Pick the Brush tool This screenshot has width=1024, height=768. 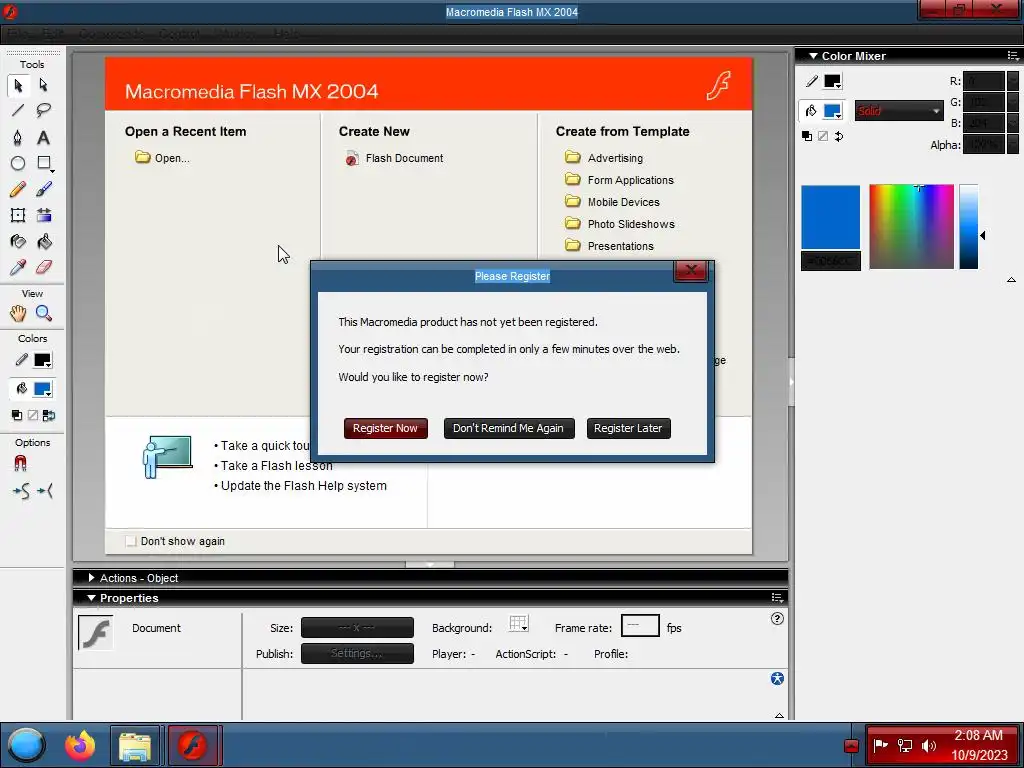pyautogui.click(x=44, y=189)
